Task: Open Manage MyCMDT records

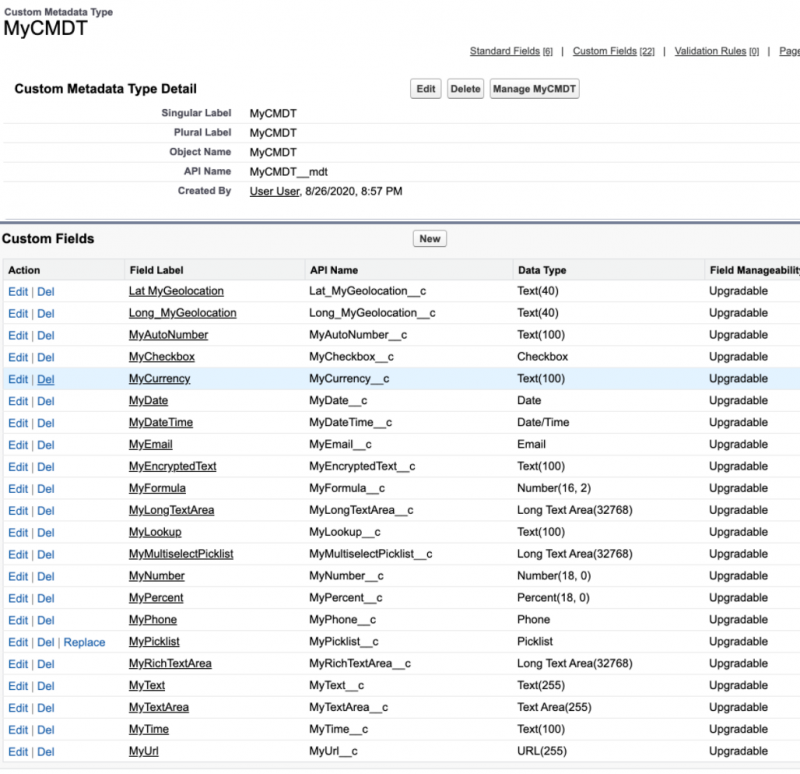Action: [534, 89]
